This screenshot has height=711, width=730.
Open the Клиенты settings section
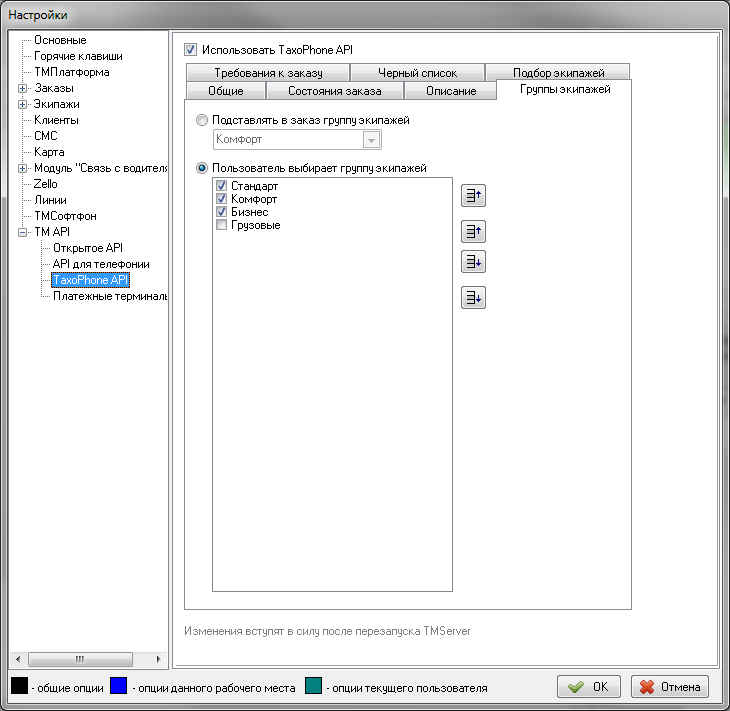click(x=56, y=120)
